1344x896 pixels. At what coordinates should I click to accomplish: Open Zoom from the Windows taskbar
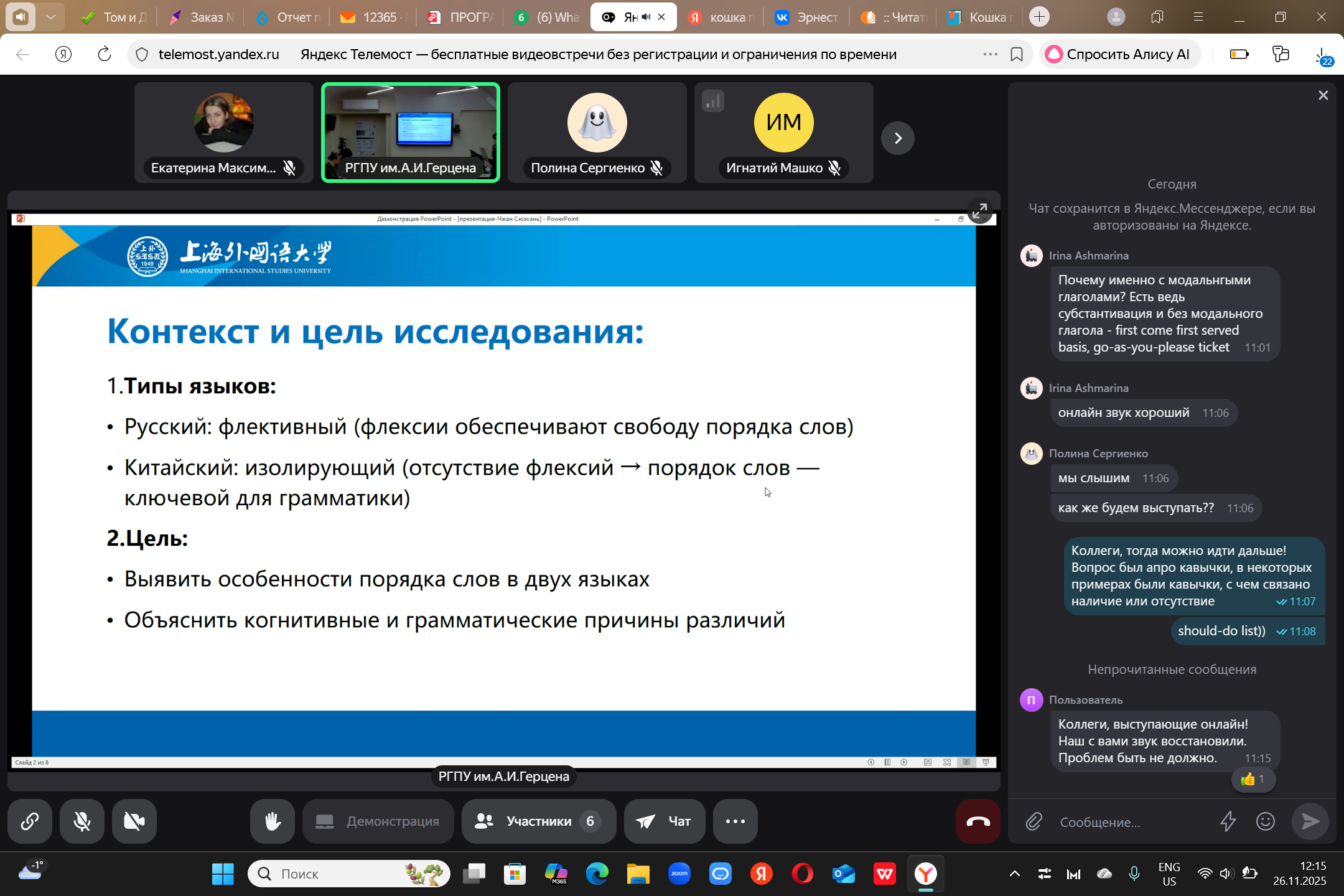point(679,874)
